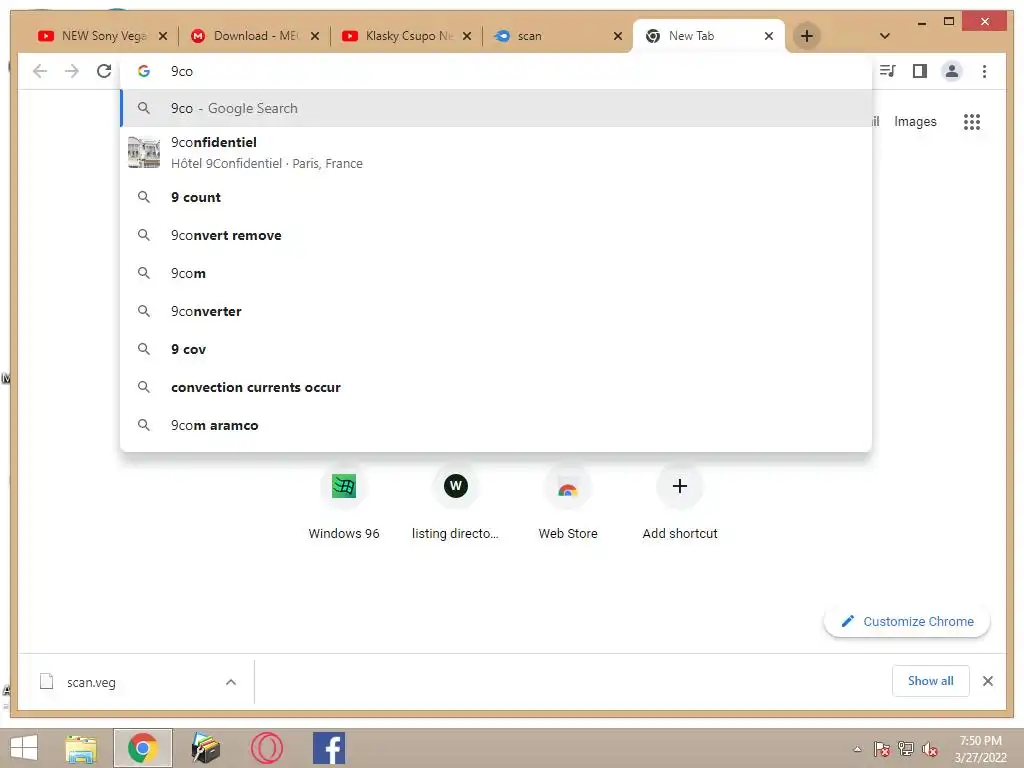
Task: Open the listing directory shortcut
Action: click(455, 503)
